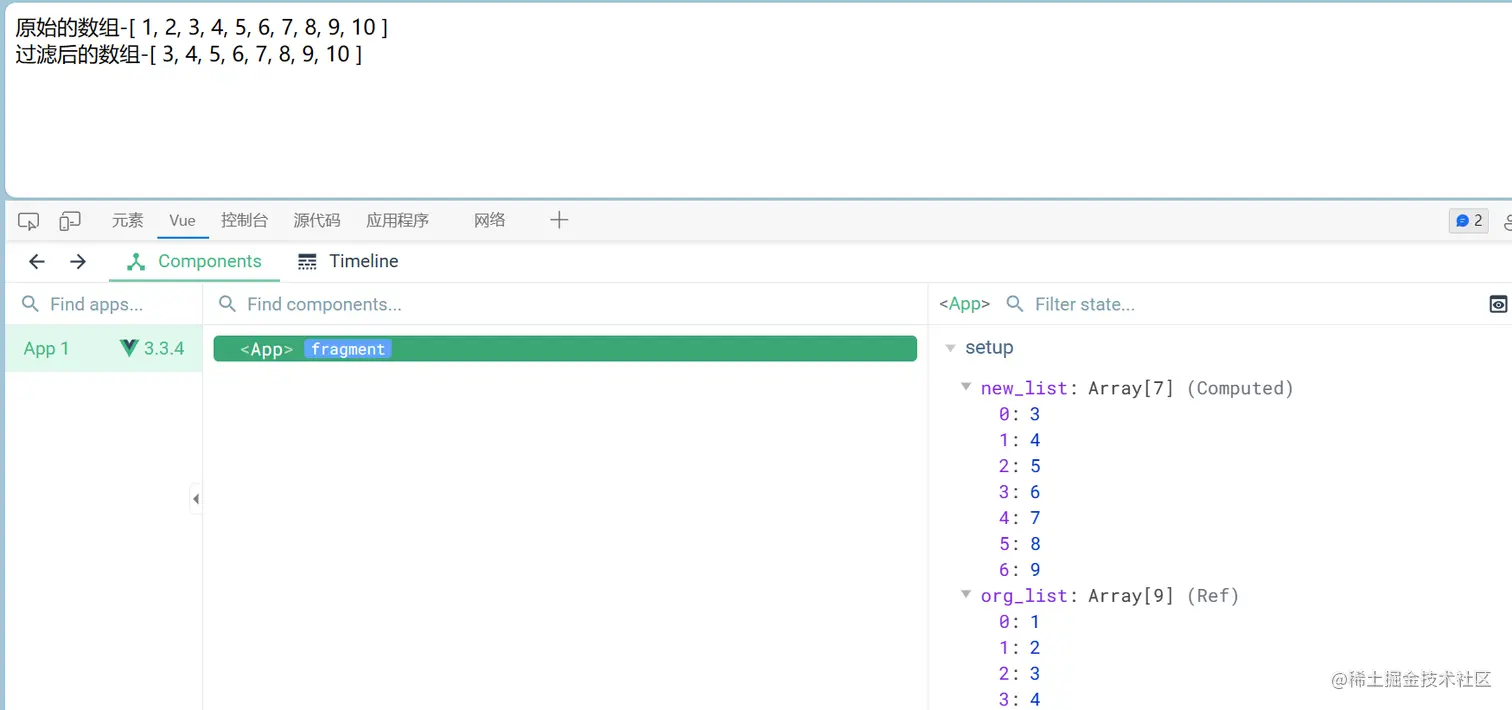
Task: Click new_list entry 3: 6
Action: pyautogui.click(x=1020, y=492)
